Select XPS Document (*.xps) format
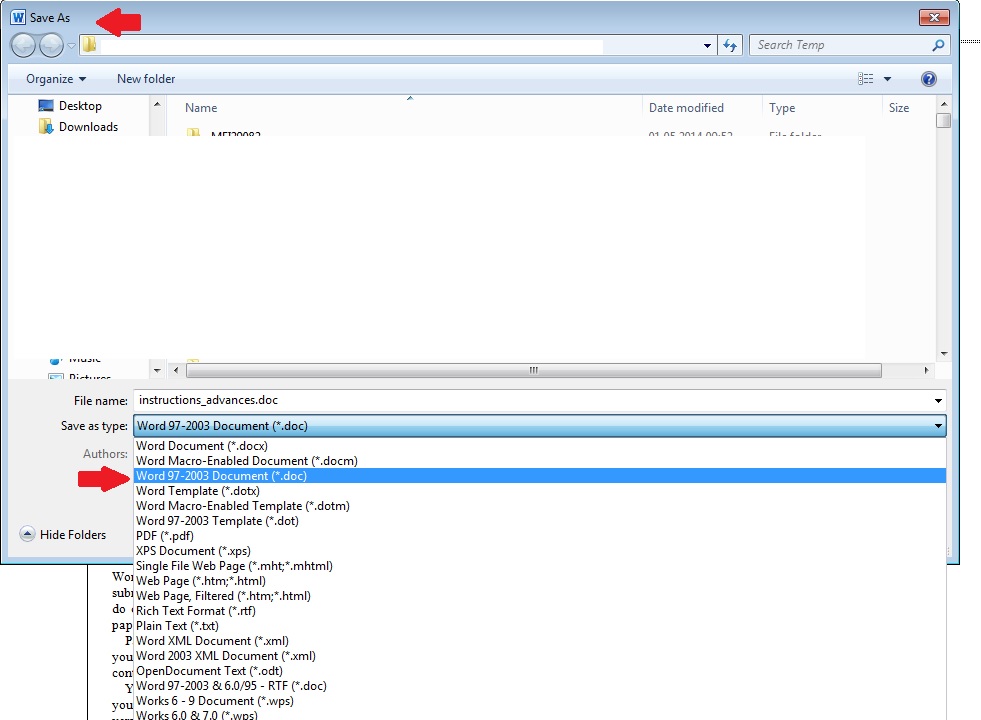 pos(540,551)
